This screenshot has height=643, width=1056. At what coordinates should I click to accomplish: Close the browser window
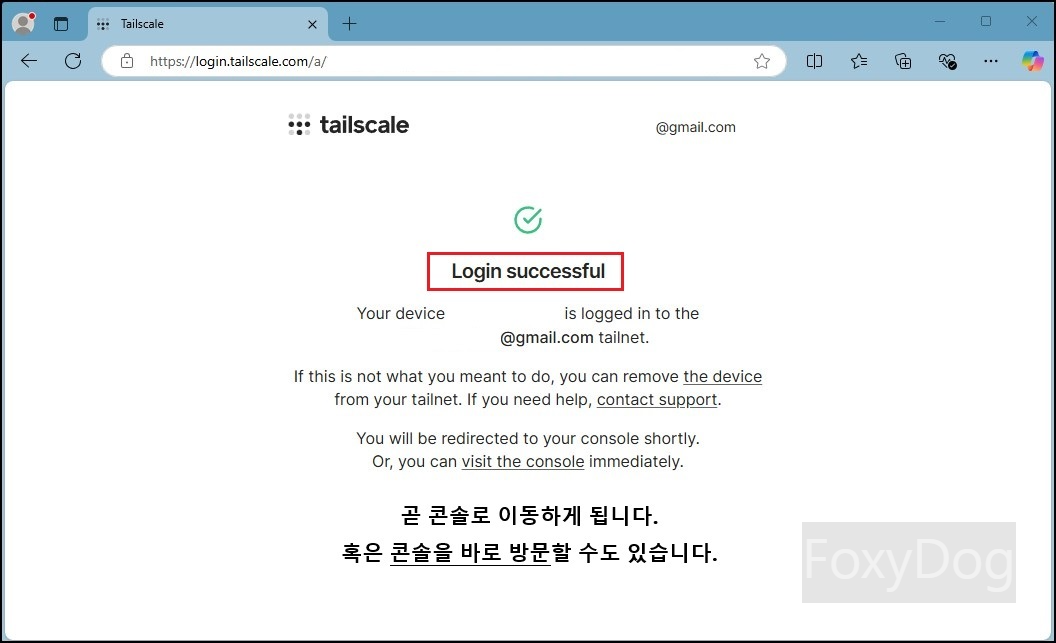1032,22
